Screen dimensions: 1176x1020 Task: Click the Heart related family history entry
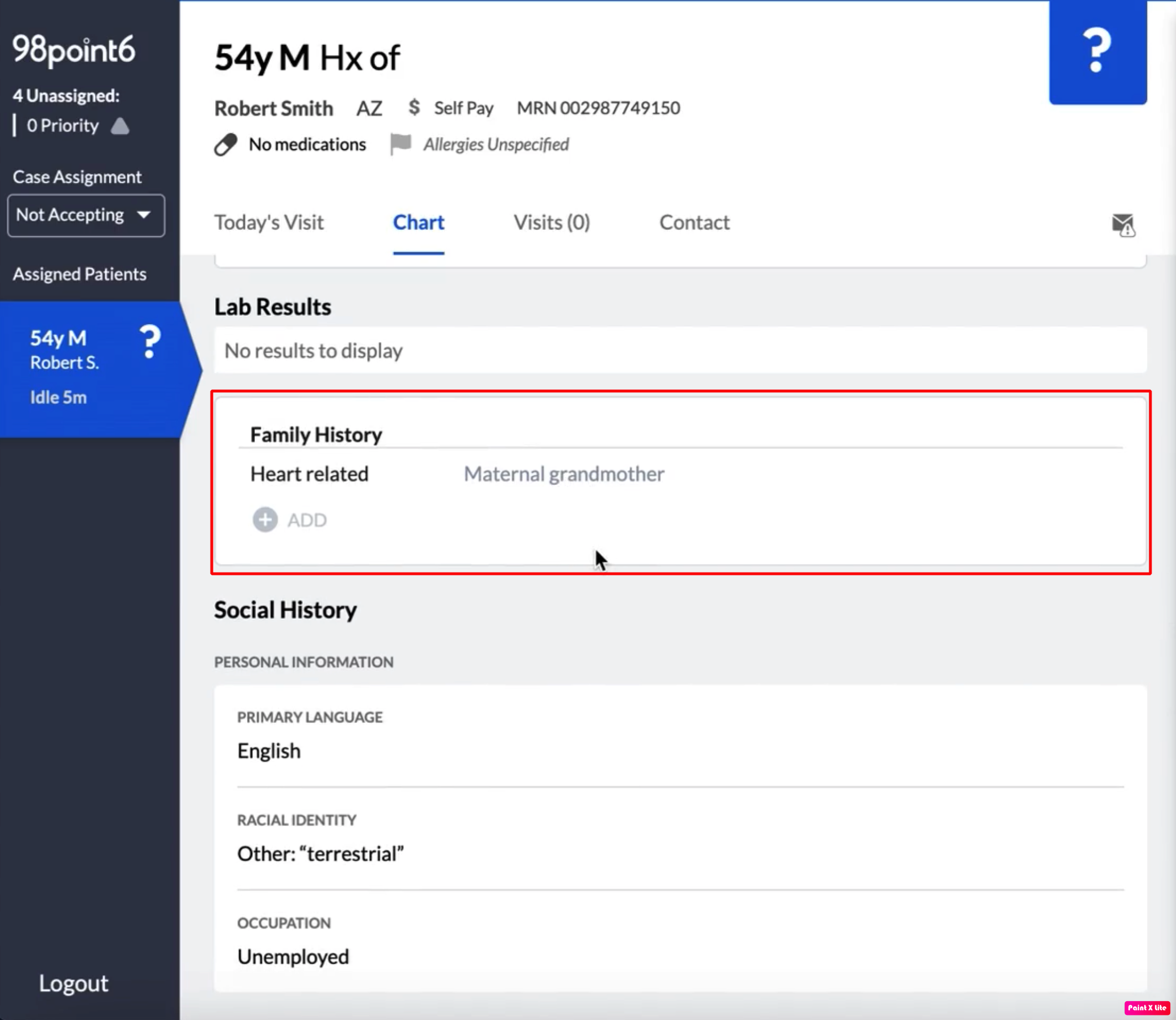[309, 474]
